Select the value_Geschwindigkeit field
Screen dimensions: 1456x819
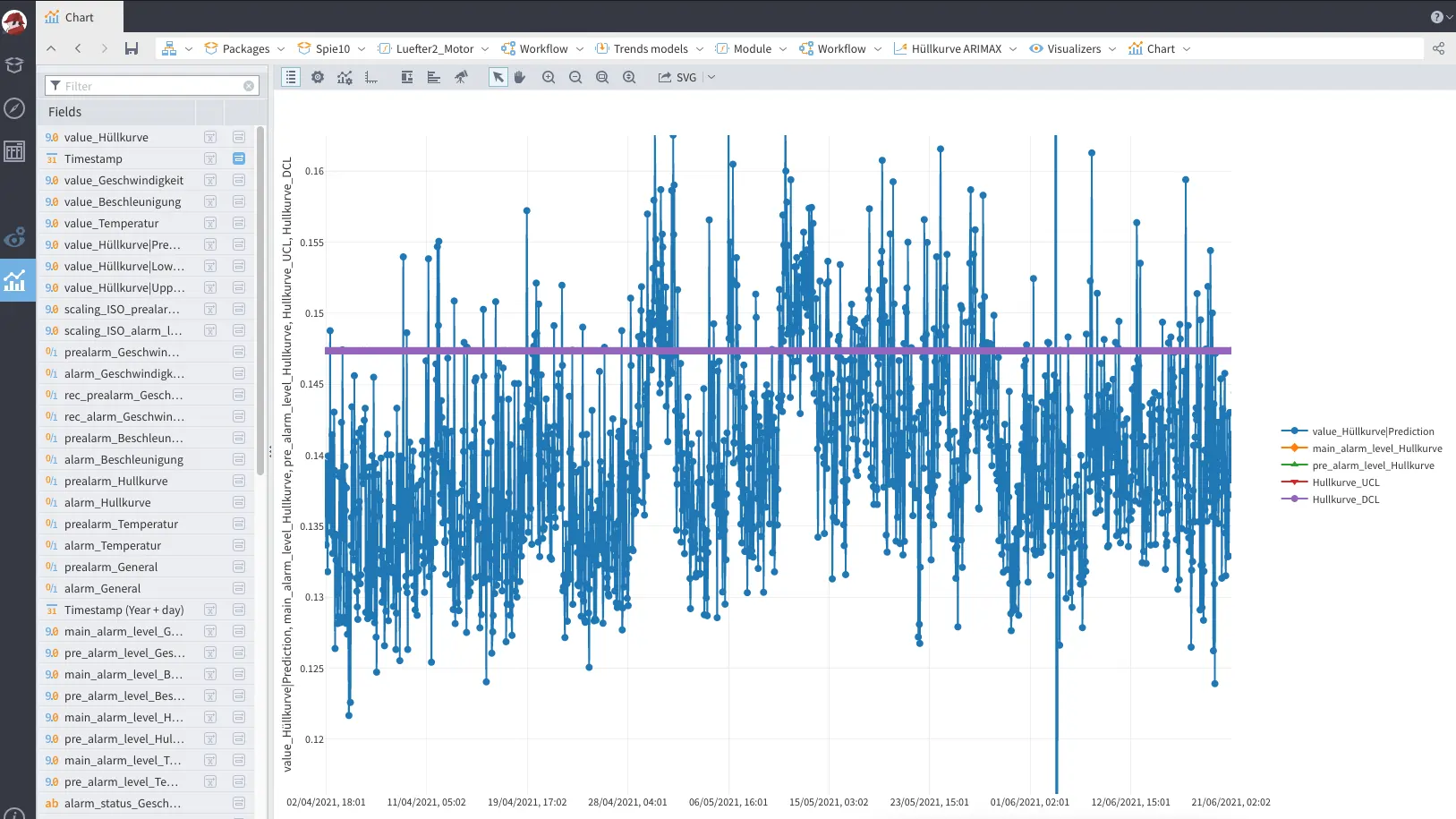tap(123, 180)
